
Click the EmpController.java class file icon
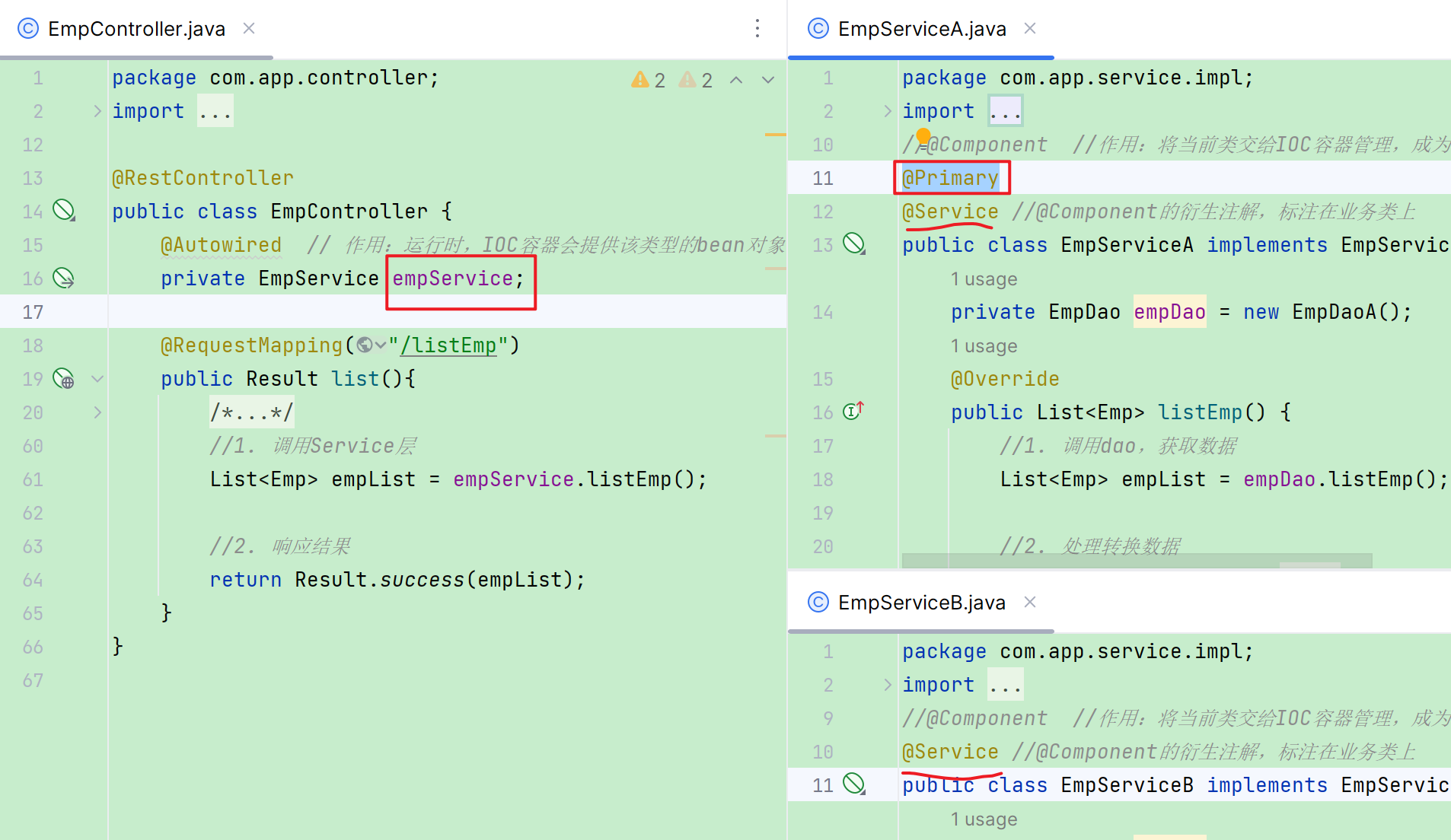coord(28,29)
